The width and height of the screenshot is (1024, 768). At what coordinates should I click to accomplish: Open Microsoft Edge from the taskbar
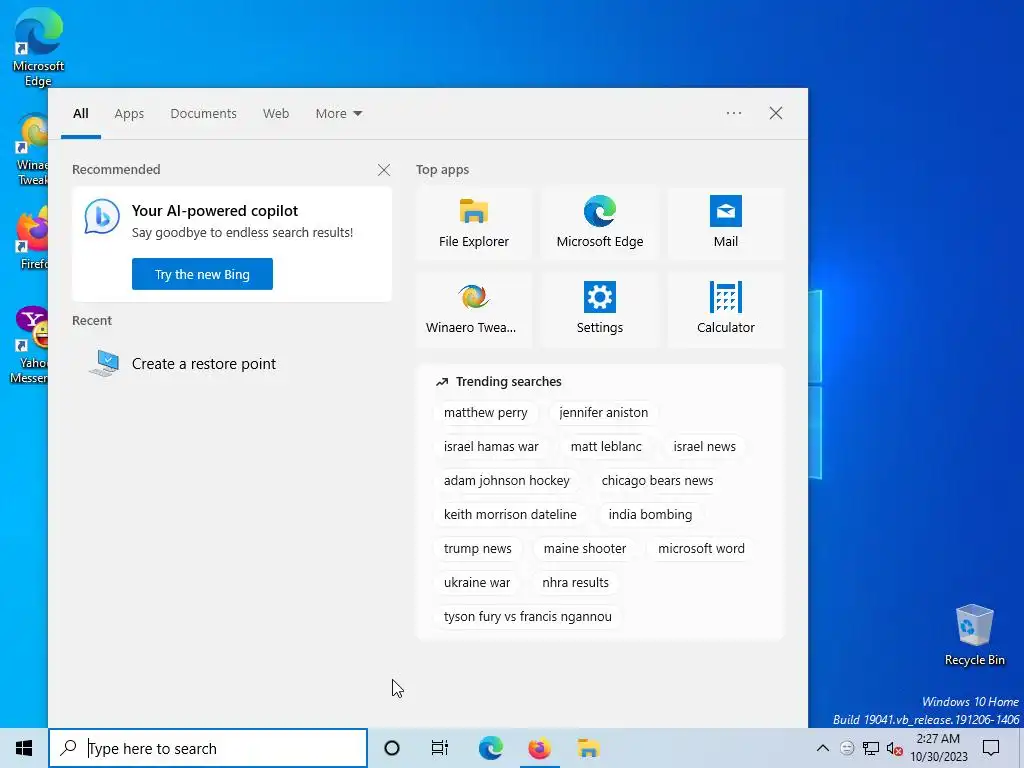point(490,748)
